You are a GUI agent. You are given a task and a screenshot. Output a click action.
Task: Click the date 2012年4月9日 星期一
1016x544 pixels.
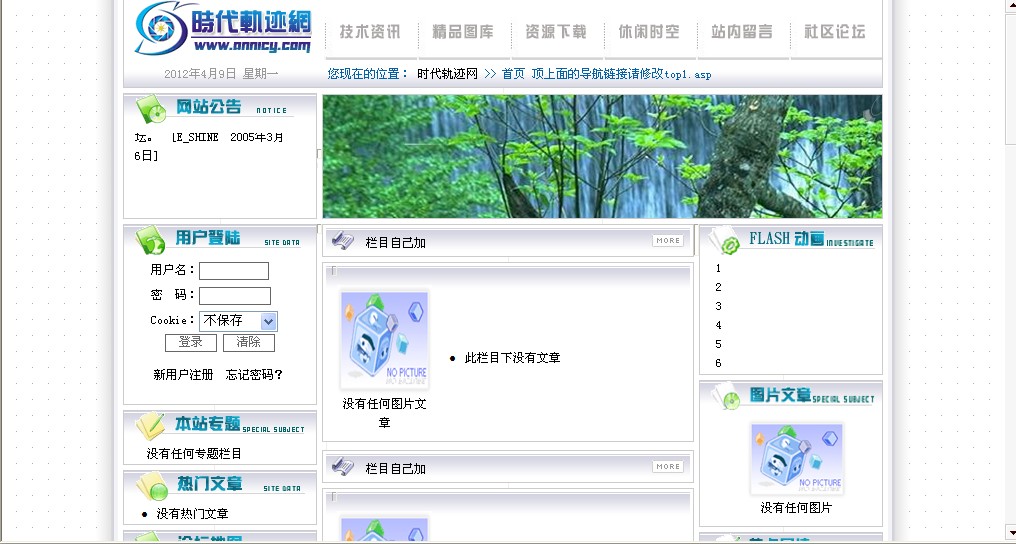221,74
